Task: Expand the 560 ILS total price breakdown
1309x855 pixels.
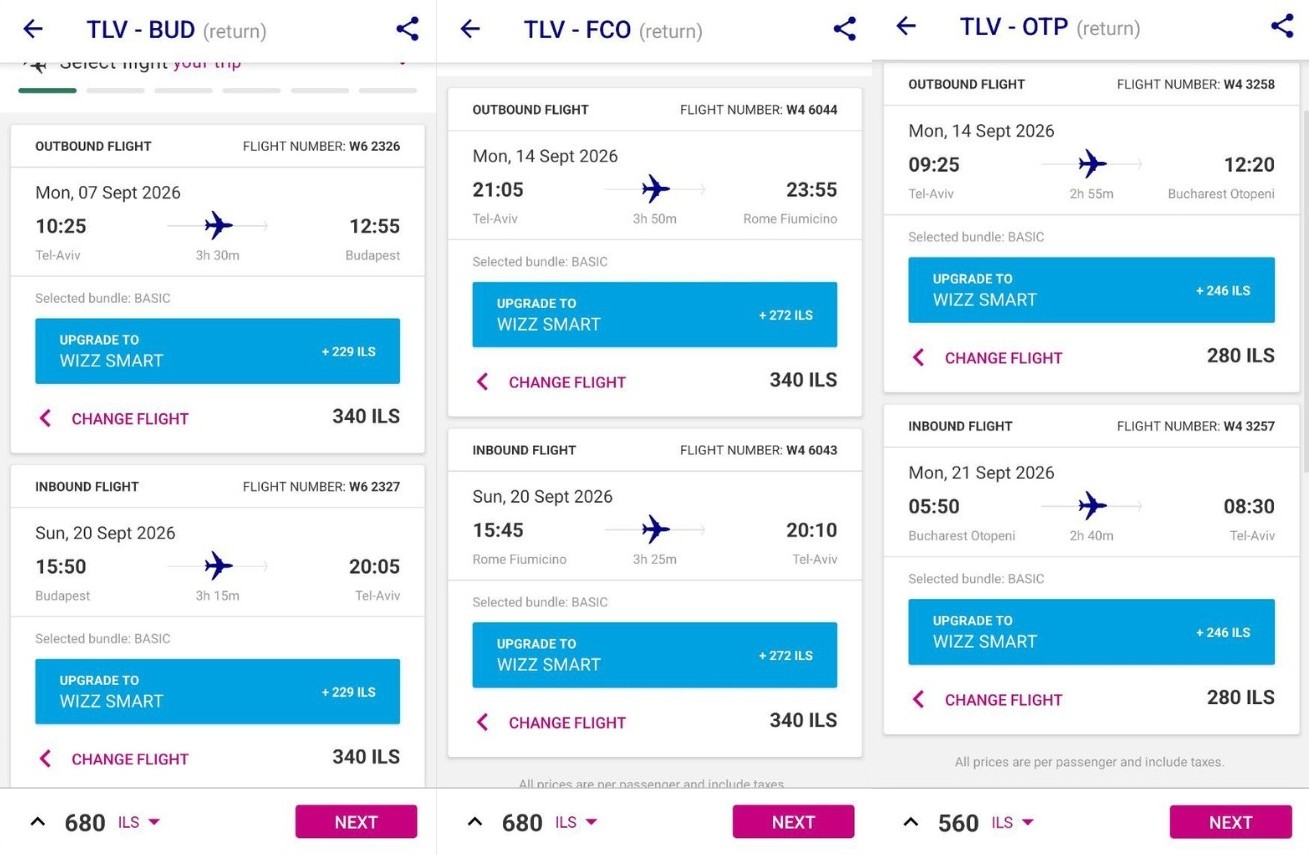Action: point(910,822)
